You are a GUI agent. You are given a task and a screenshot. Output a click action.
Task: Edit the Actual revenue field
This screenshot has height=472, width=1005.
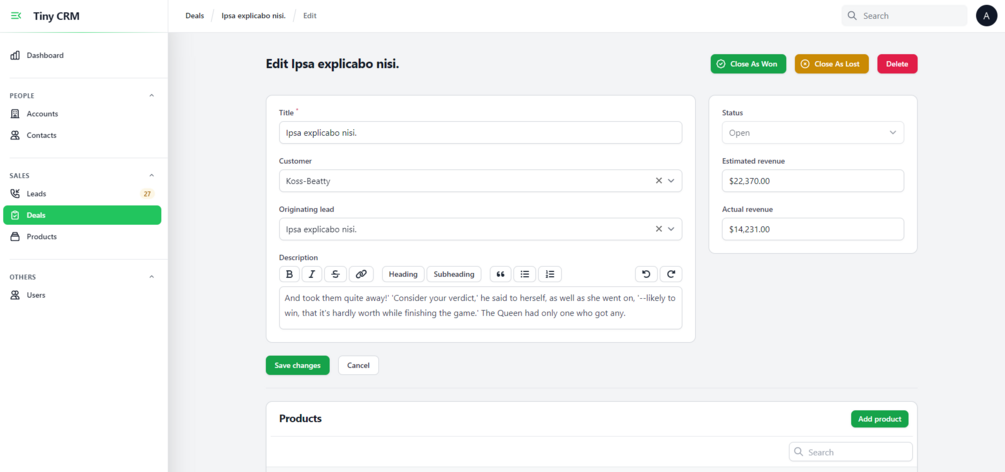813,229
